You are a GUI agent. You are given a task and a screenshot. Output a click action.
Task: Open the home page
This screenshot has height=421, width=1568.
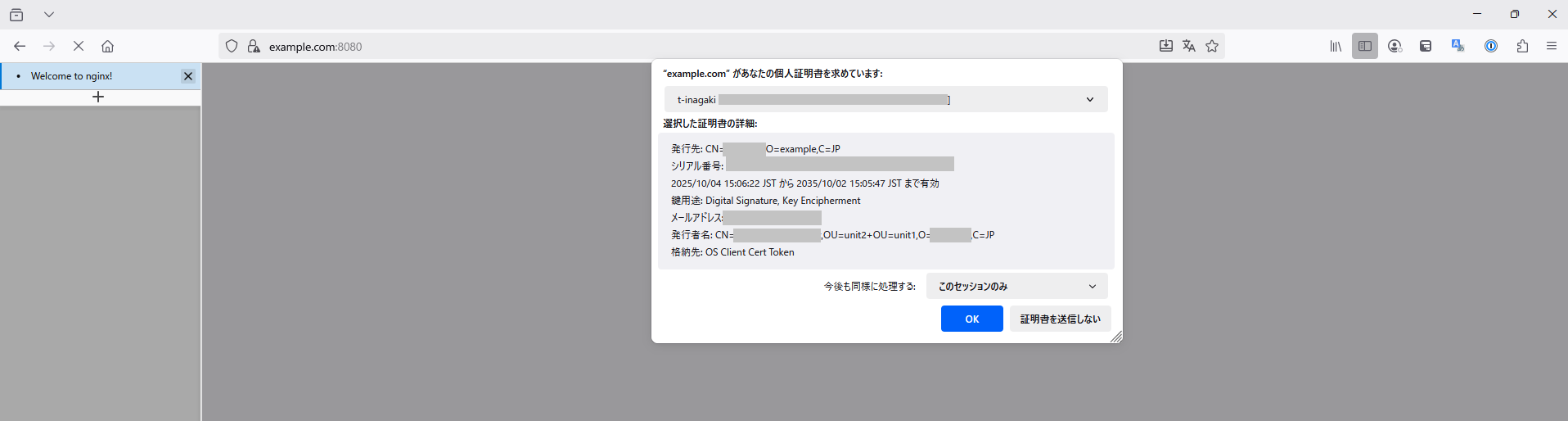click(x=107, y=47)
